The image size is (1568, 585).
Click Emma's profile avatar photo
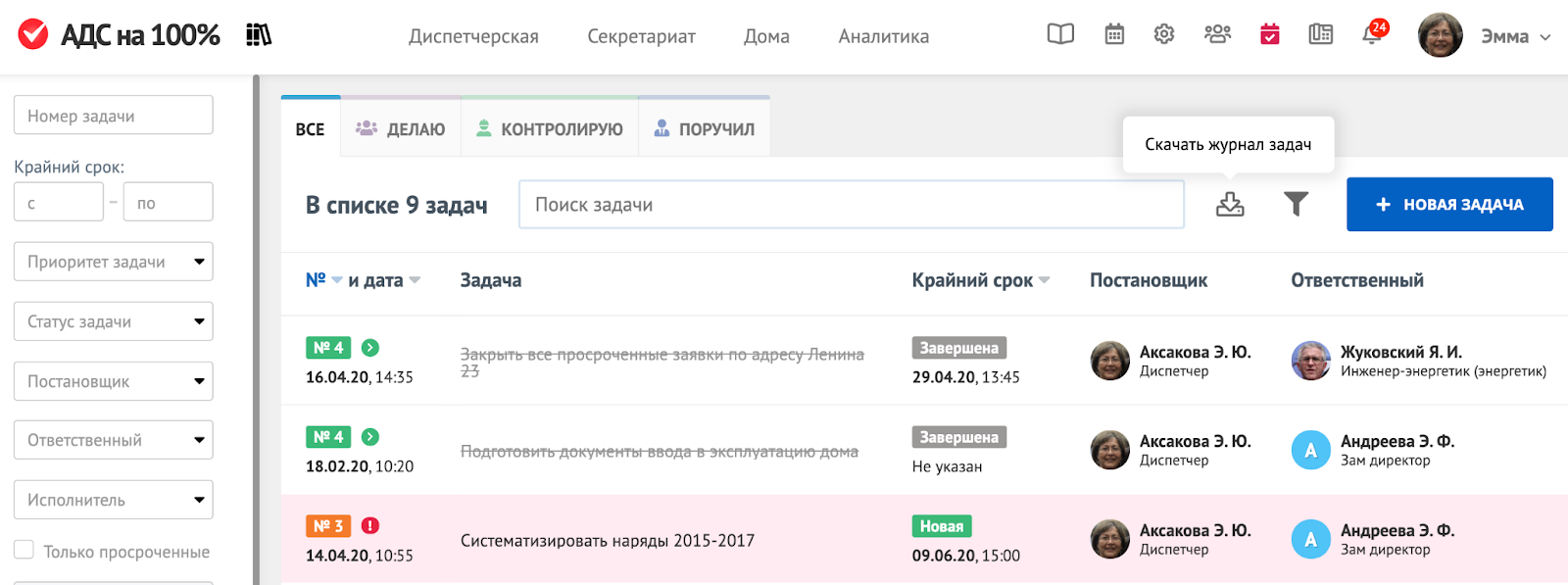(x=1441, y=35)
